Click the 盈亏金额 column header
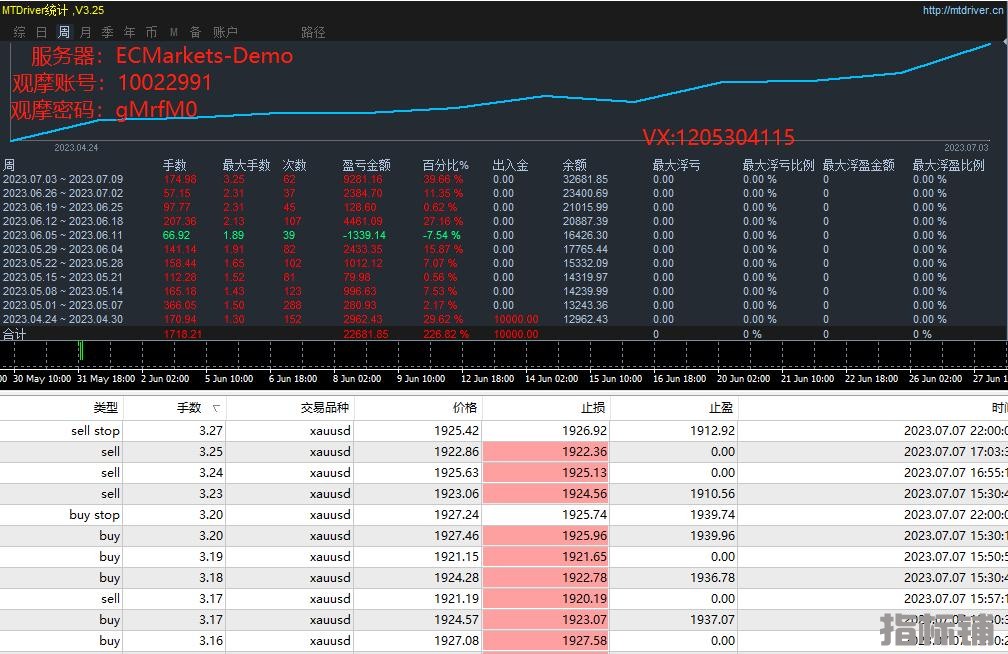1008x654 pixels. (x=366, y=165)
